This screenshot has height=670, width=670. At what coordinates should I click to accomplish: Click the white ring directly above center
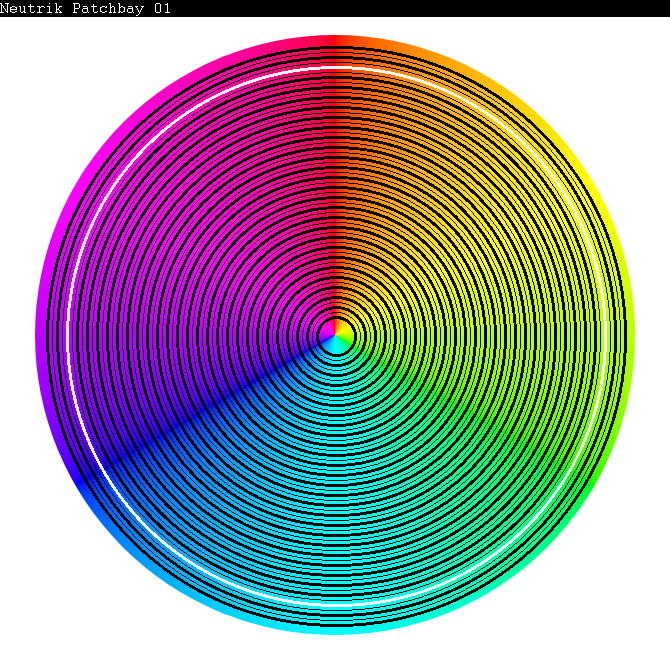pyautogui.click(x=335, y=68)
